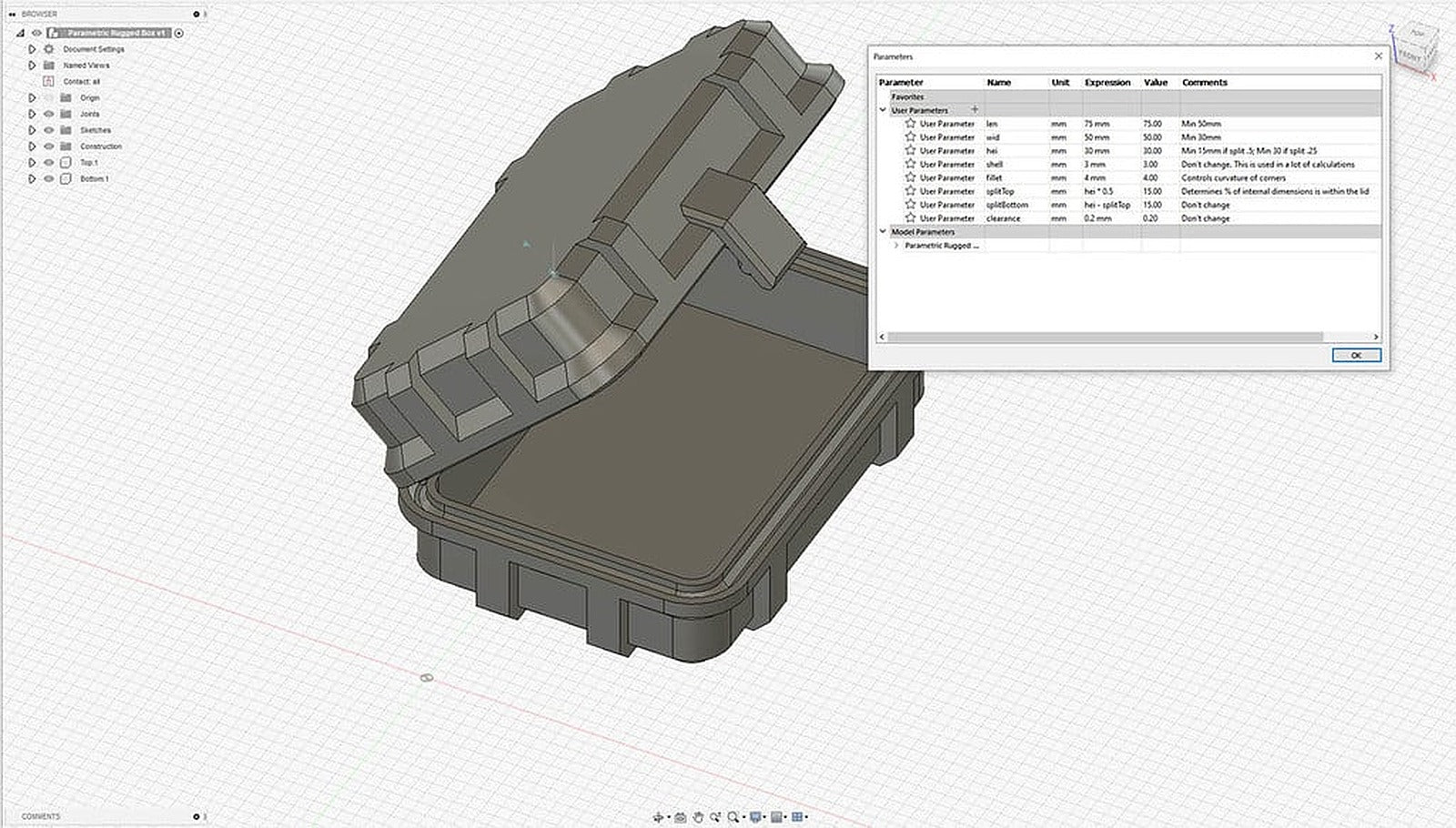Click the BROWSER panel header
This screenshot has height=828, width=1456.
(38, 14)
